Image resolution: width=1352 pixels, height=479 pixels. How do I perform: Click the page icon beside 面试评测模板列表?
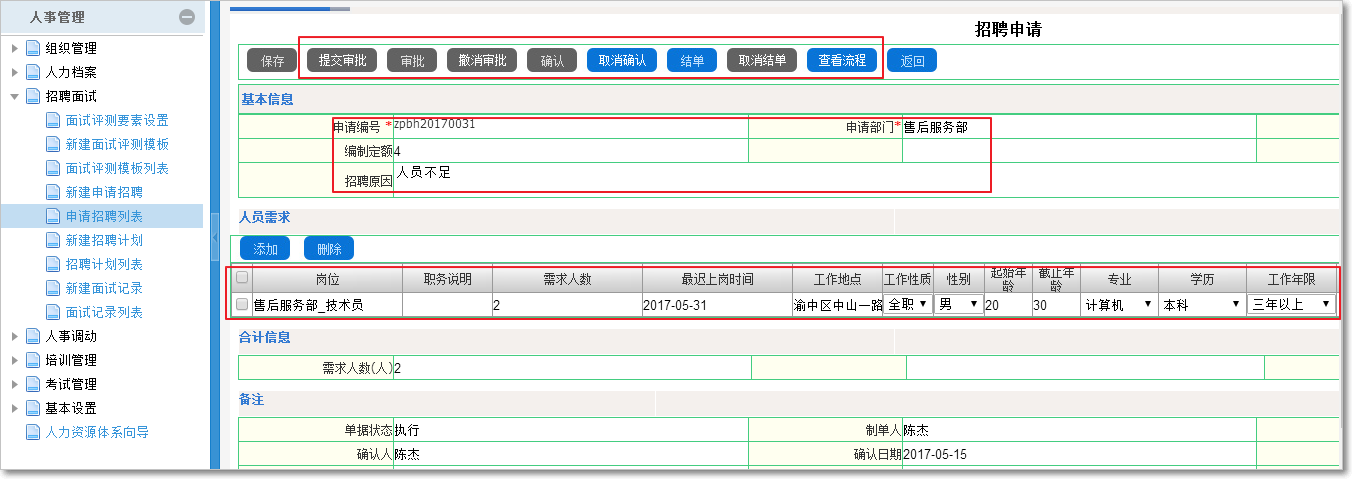tap(53, 168)
